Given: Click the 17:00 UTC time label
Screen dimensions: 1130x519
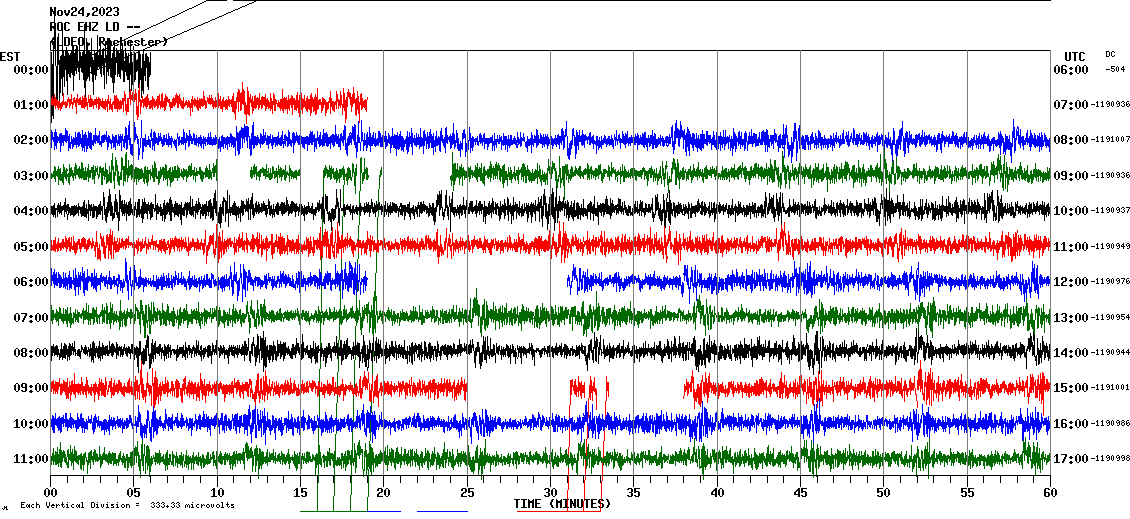Looking at the screenshot, I should pyautogui.click(x=1070, y=459).
